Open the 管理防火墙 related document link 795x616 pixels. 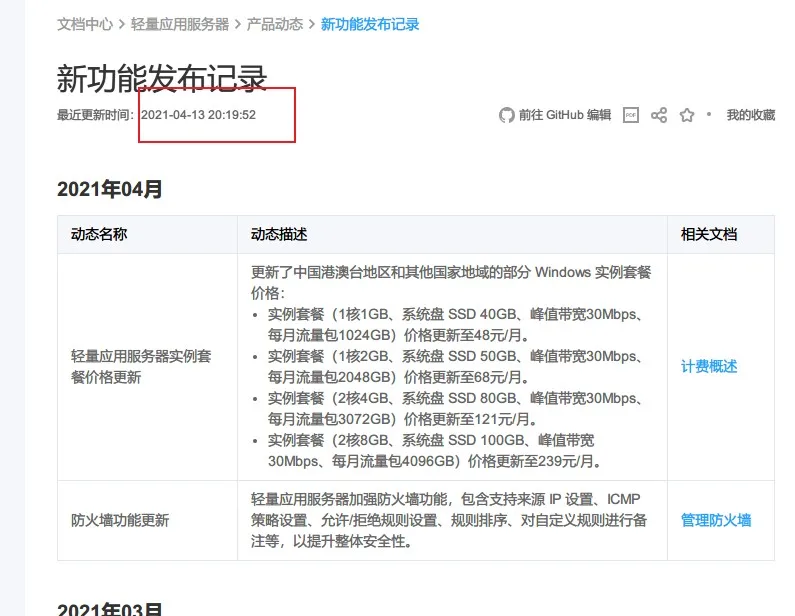coord(716,520)
